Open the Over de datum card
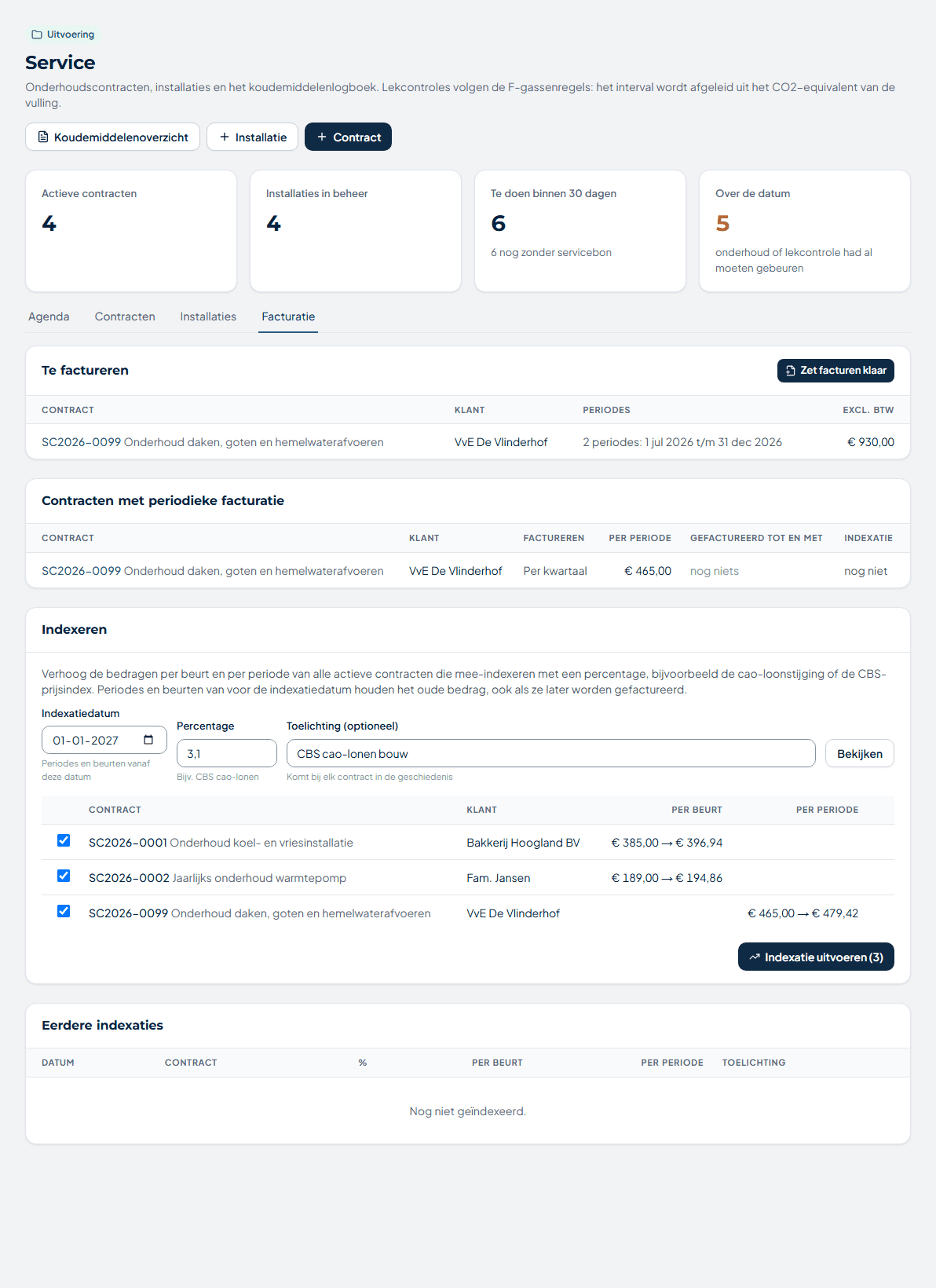The height and width of the screenshot is (1288, 936). coord(805,231)
